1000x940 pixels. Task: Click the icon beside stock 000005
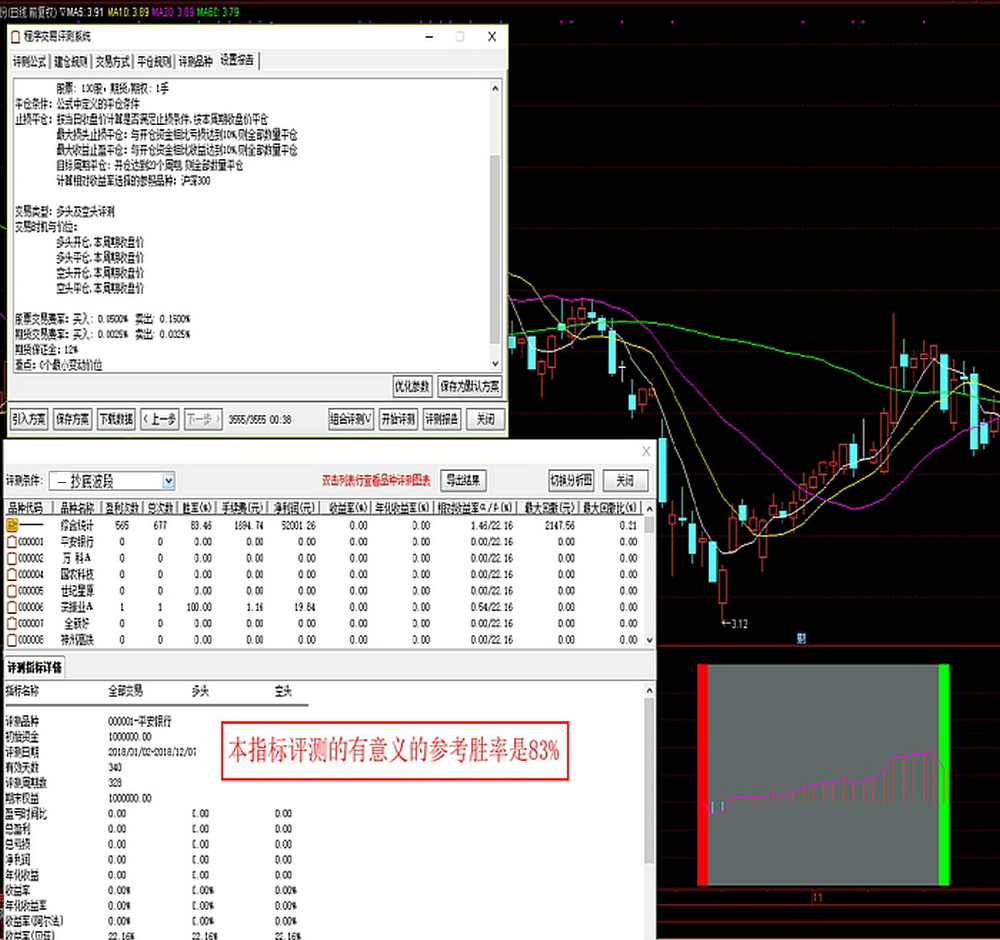[13, 590]
